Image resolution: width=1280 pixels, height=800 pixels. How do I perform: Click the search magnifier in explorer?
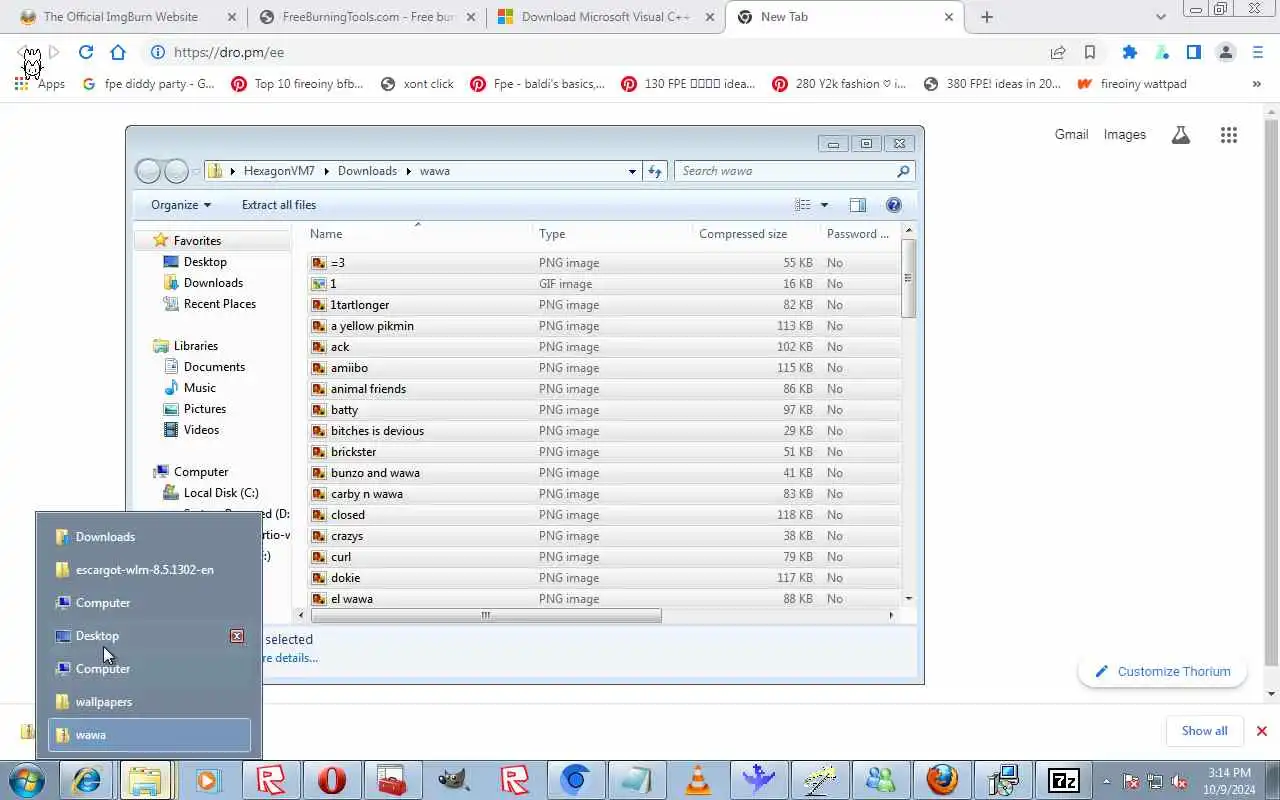(903, 171)
